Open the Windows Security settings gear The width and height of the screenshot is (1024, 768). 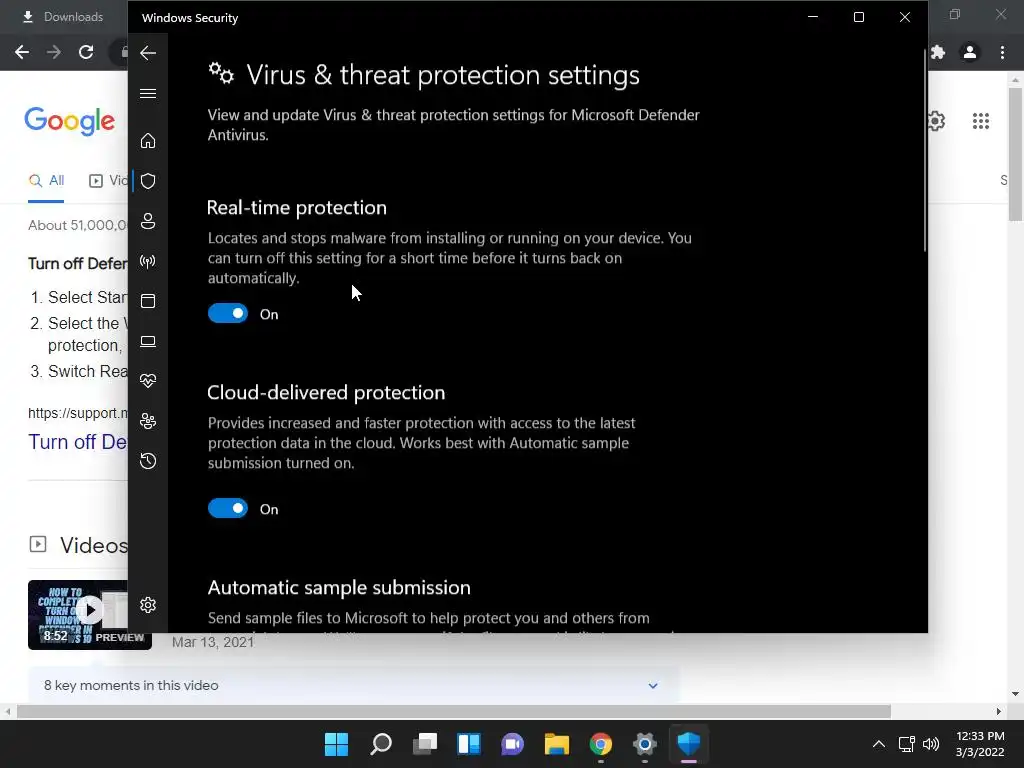(148, 605)
